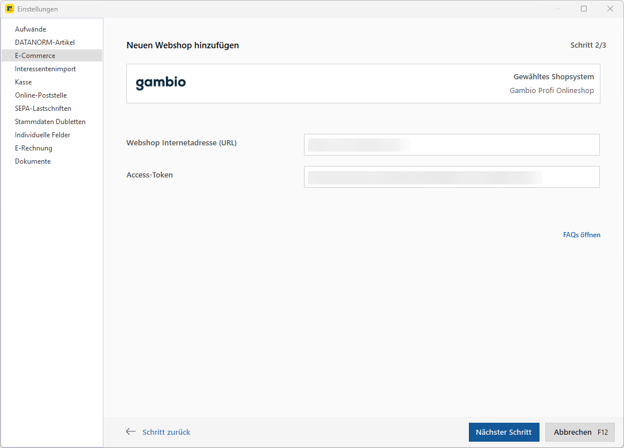Open the E-Commerce settings category
The width and height of the screenshot is (624, 448).
click(35, 56)
